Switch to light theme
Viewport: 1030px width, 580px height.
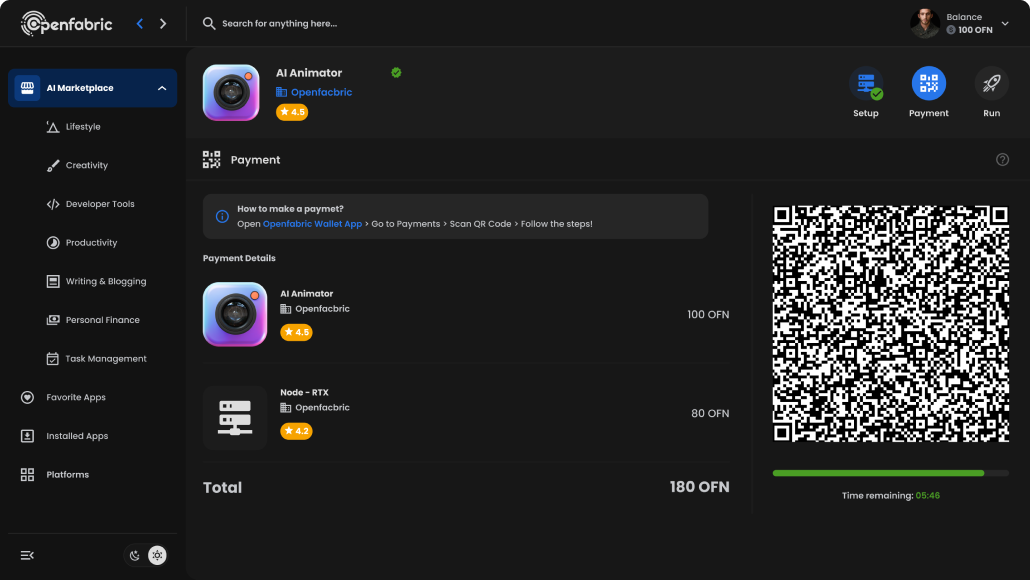tap(157, 555)
